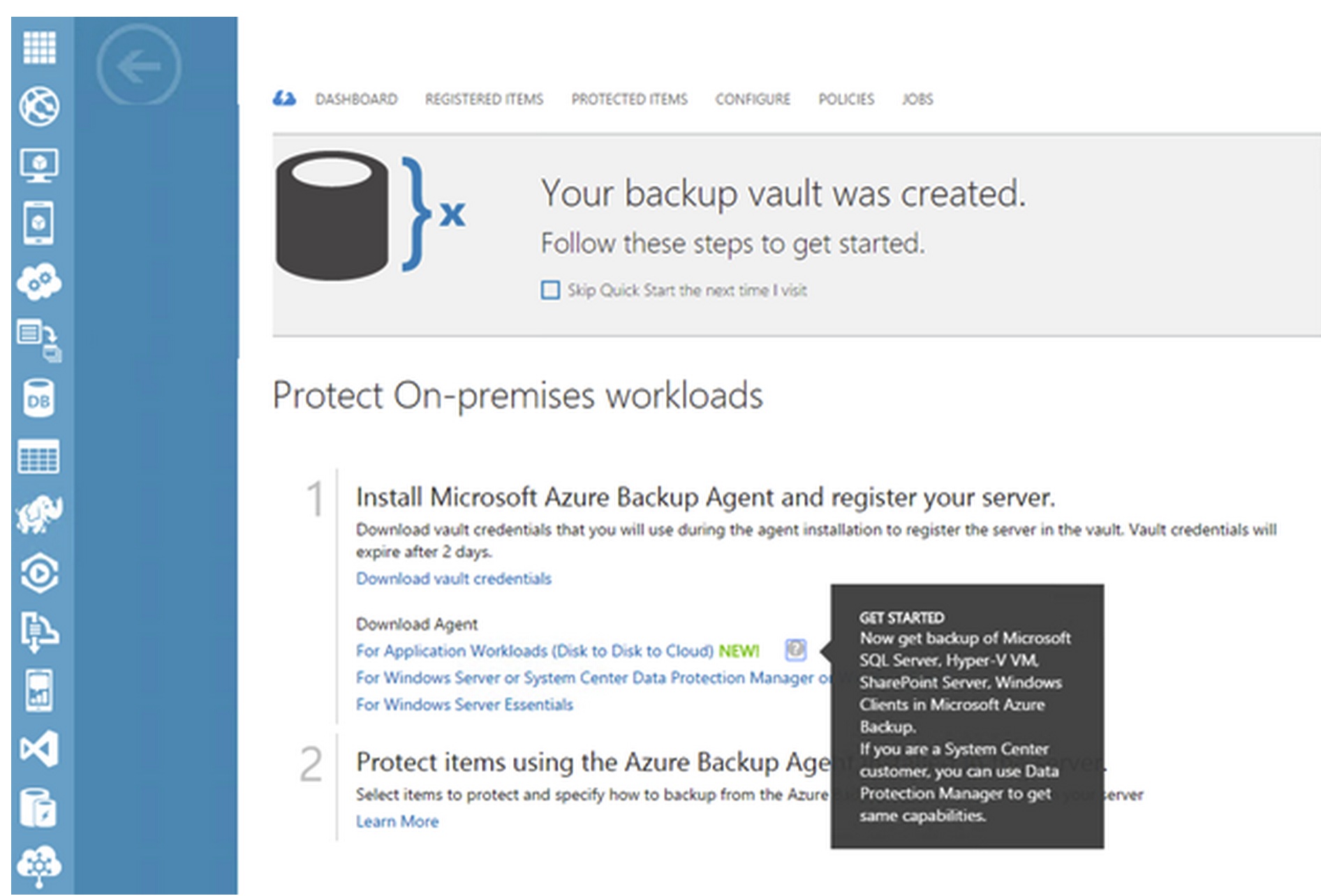
Task: Enable Skip Quick Start checkbox
Action: tap(550, 290)
